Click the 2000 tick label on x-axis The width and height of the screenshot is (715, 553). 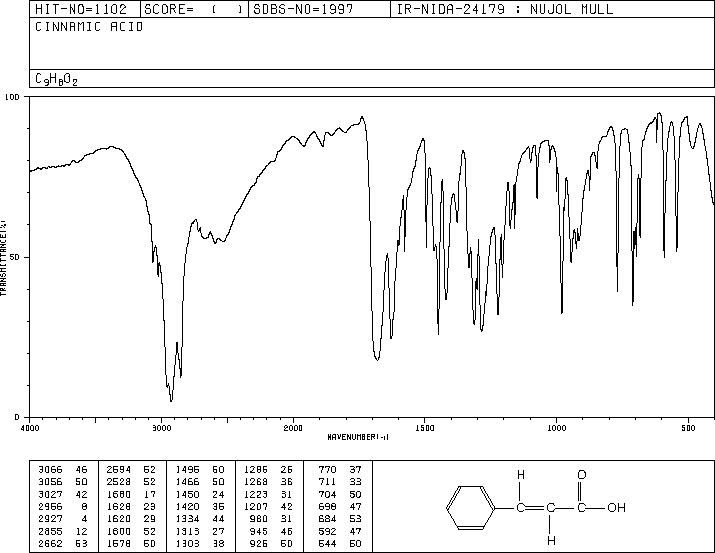(x=293, y=428)
